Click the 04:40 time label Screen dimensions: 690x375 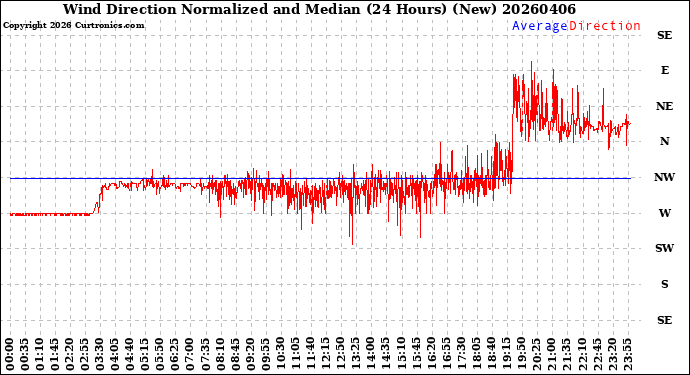(x=130, y=354)
